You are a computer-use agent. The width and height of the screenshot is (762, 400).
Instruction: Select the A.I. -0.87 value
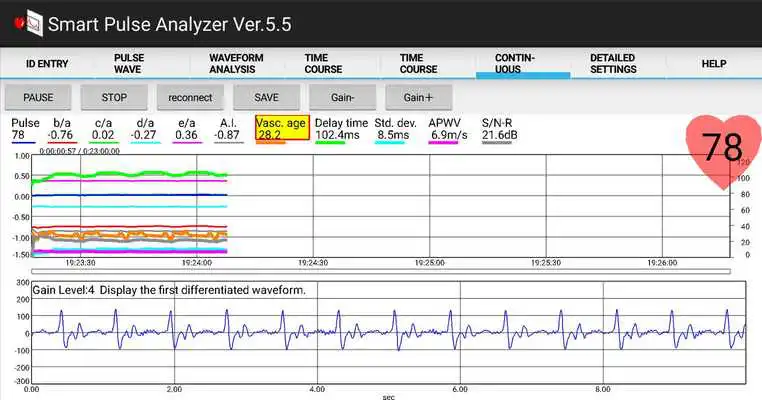pyautogui.click(x=228, y=129)
